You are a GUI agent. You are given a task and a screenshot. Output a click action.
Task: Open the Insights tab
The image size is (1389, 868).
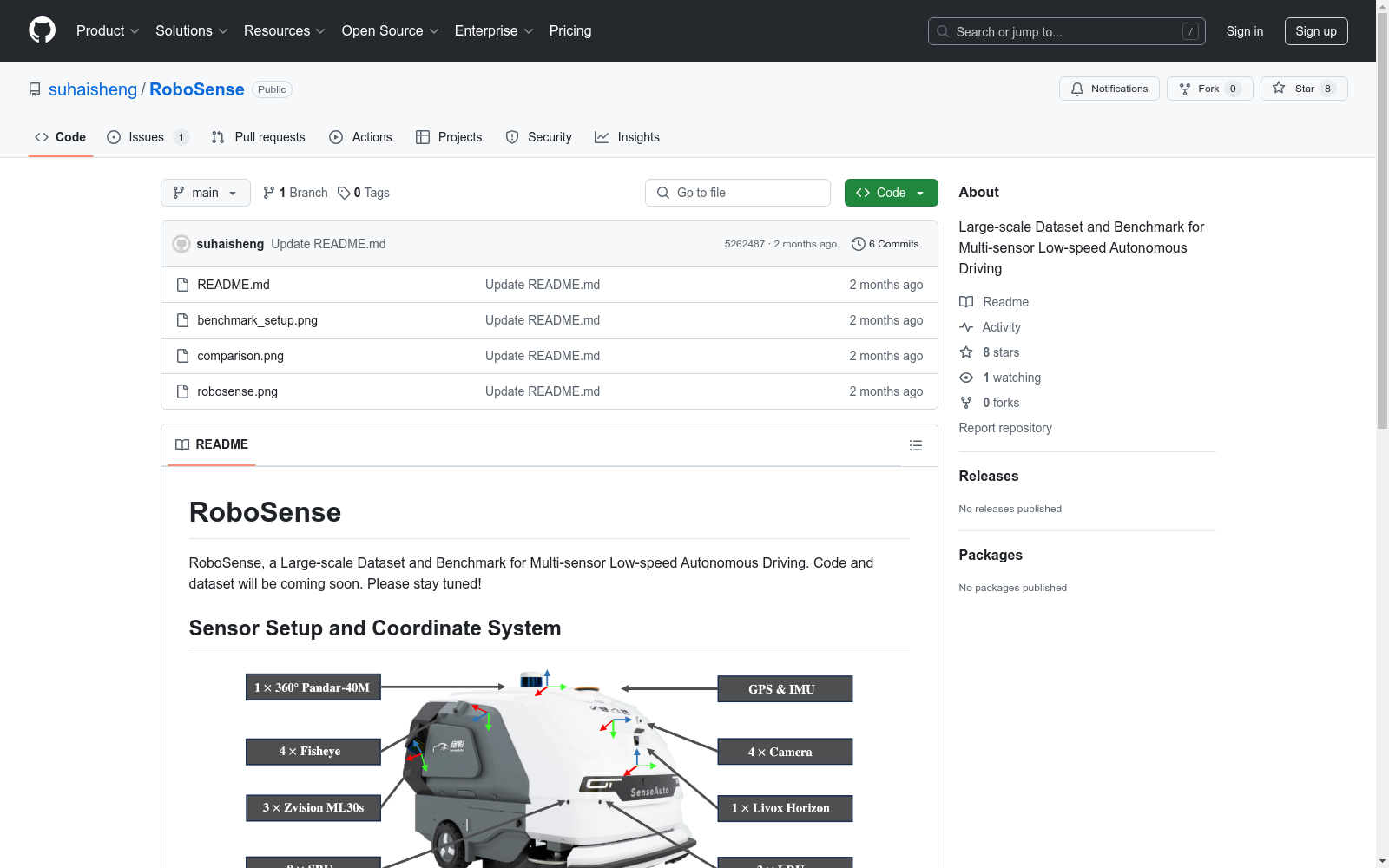(x=627, y=137)
